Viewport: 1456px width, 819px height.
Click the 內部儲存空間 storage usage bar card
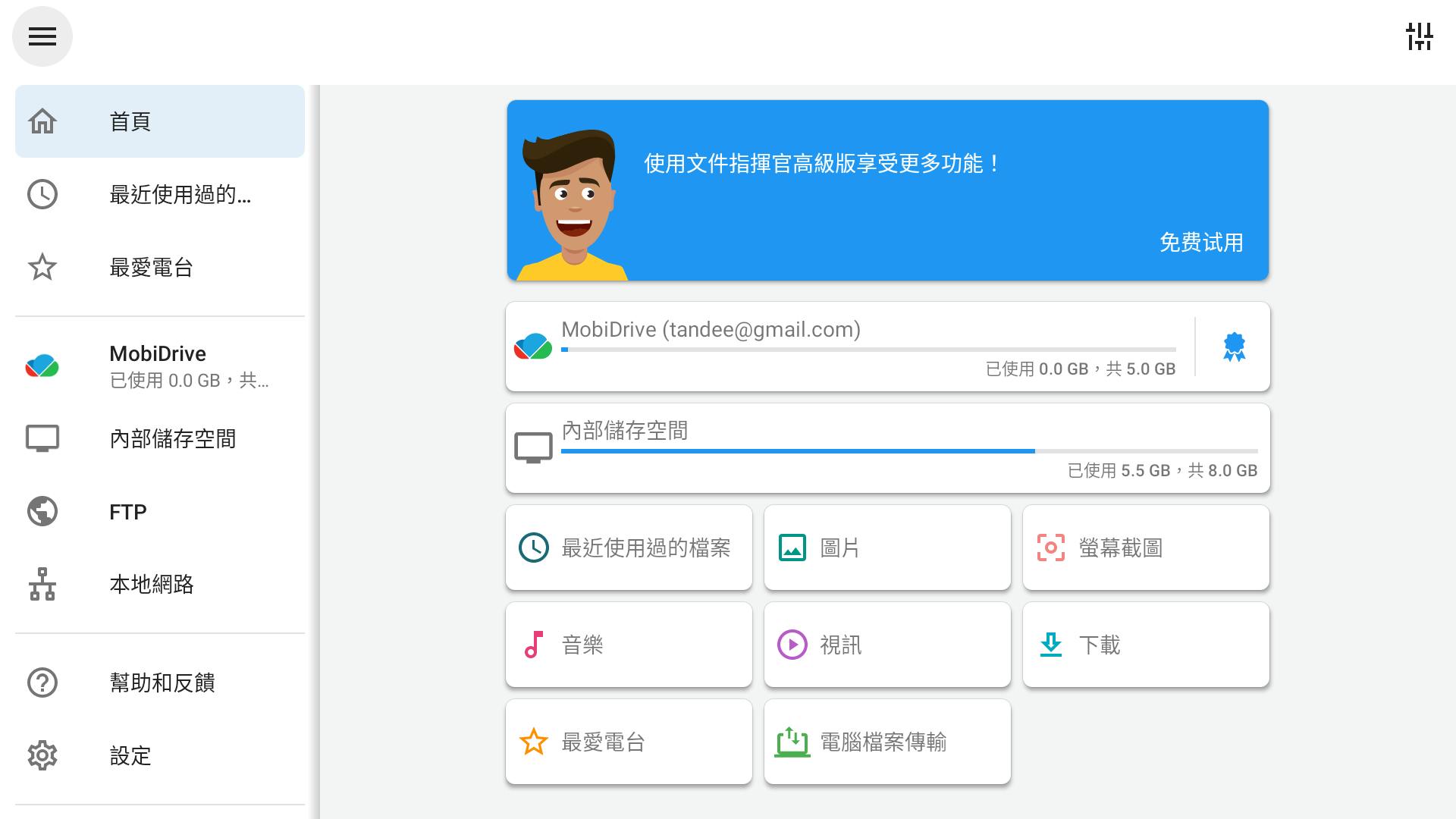887,448
